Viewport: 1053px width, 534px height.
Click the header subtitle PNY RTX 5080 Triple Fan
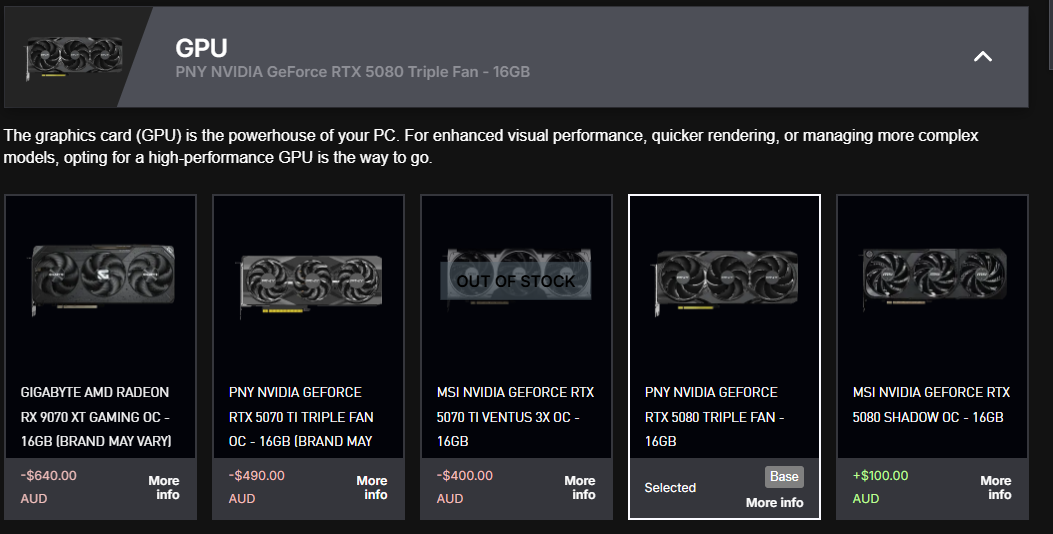353,72
